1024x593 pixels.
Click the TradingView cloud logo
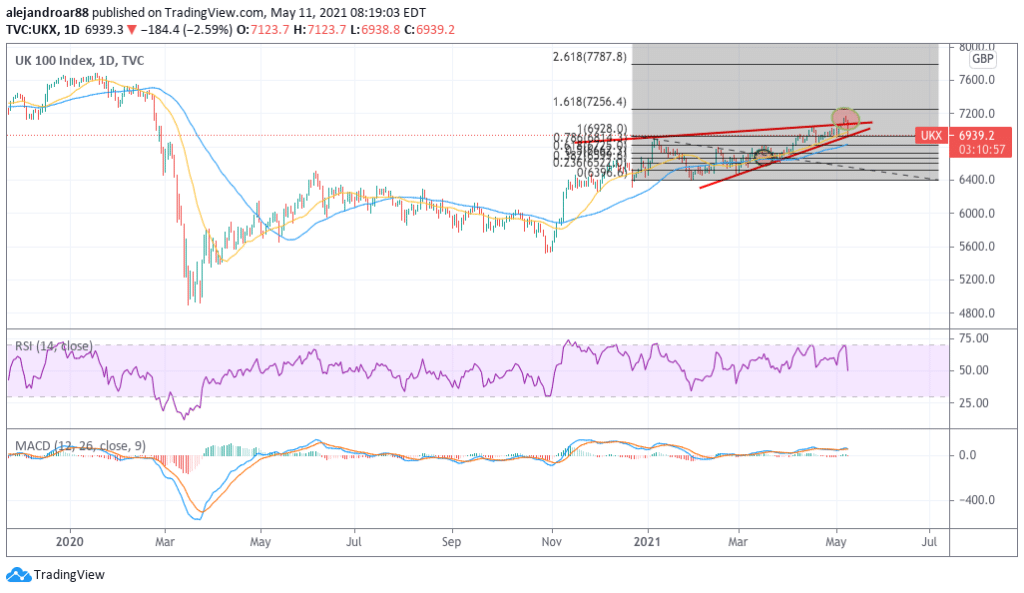pos(17,575)
